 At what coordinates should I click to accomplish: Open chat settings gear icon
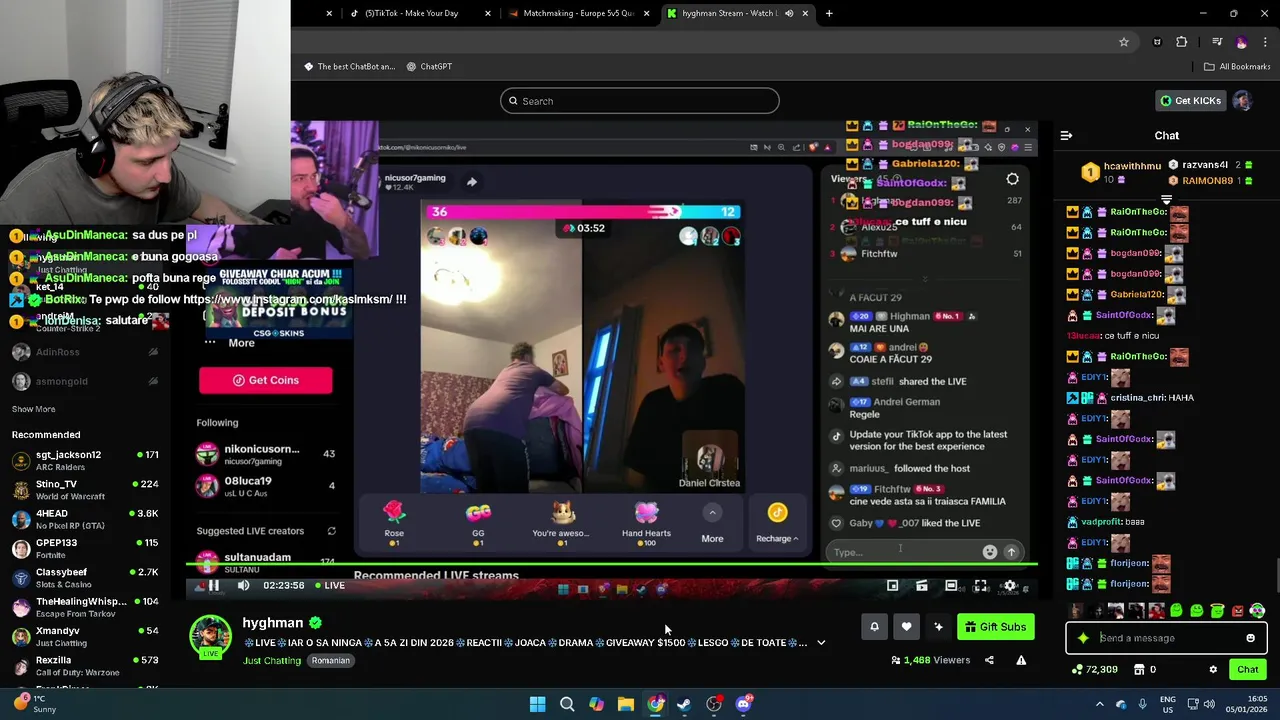pos(1213,670)
